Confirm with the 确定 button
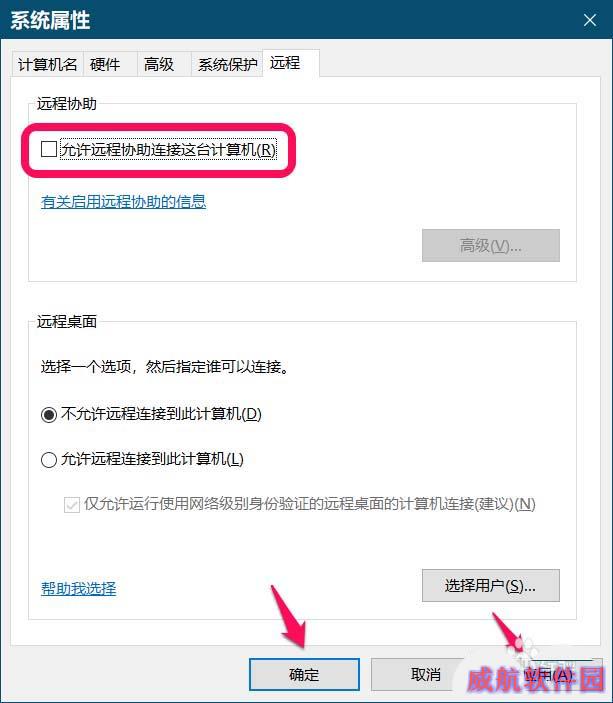Viewport: 613px width, 703px height. point(304,674)
